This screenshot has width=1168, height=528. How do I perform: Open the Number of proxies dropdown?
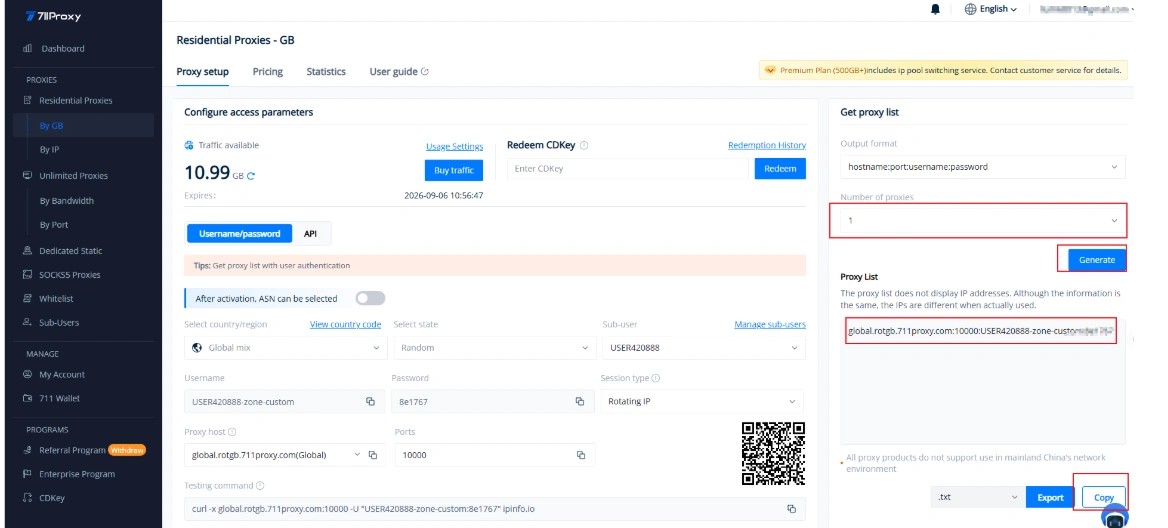click(983, 220)
